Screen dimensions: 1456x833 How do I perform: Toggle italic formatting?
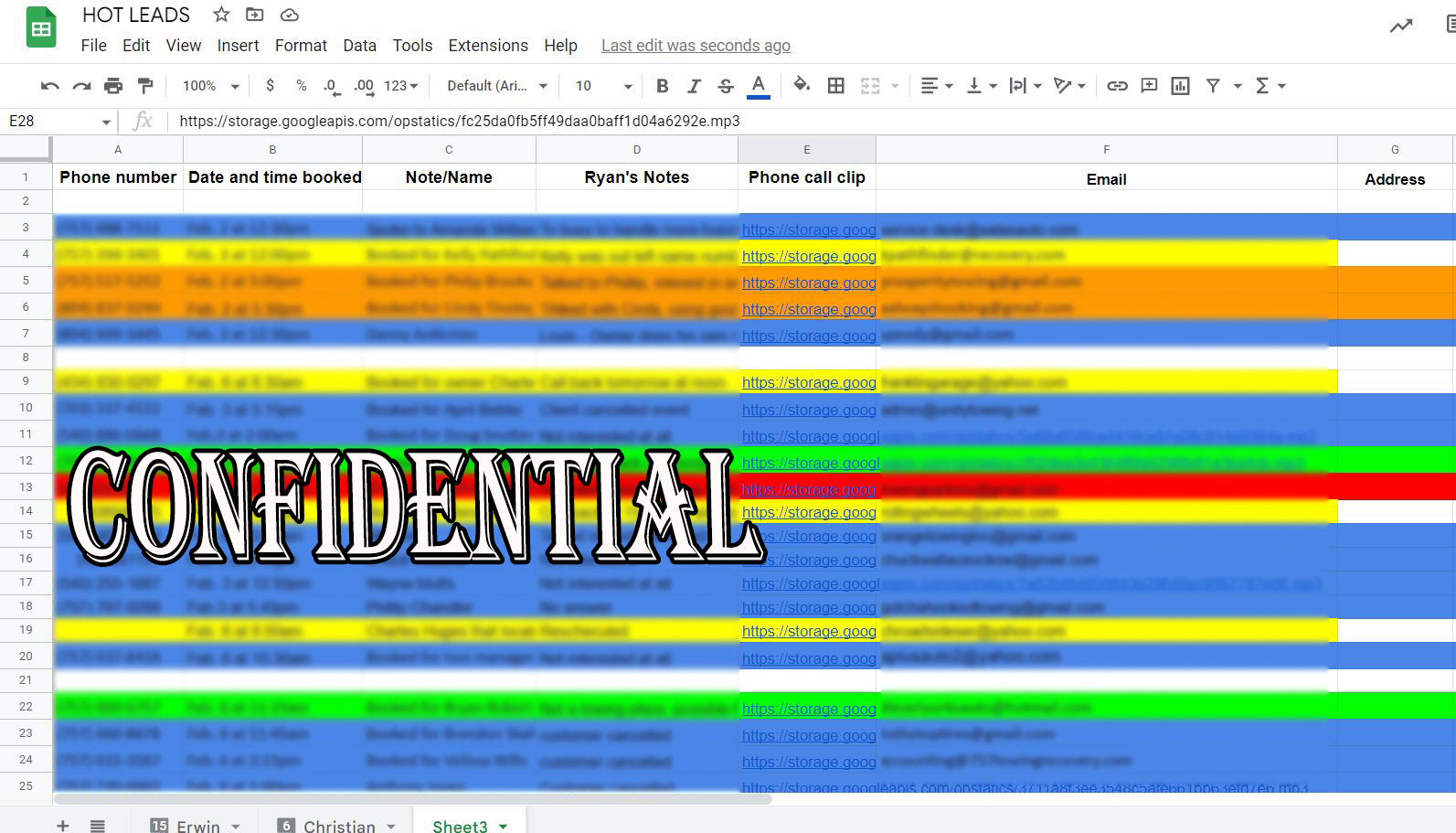[695, 86]
